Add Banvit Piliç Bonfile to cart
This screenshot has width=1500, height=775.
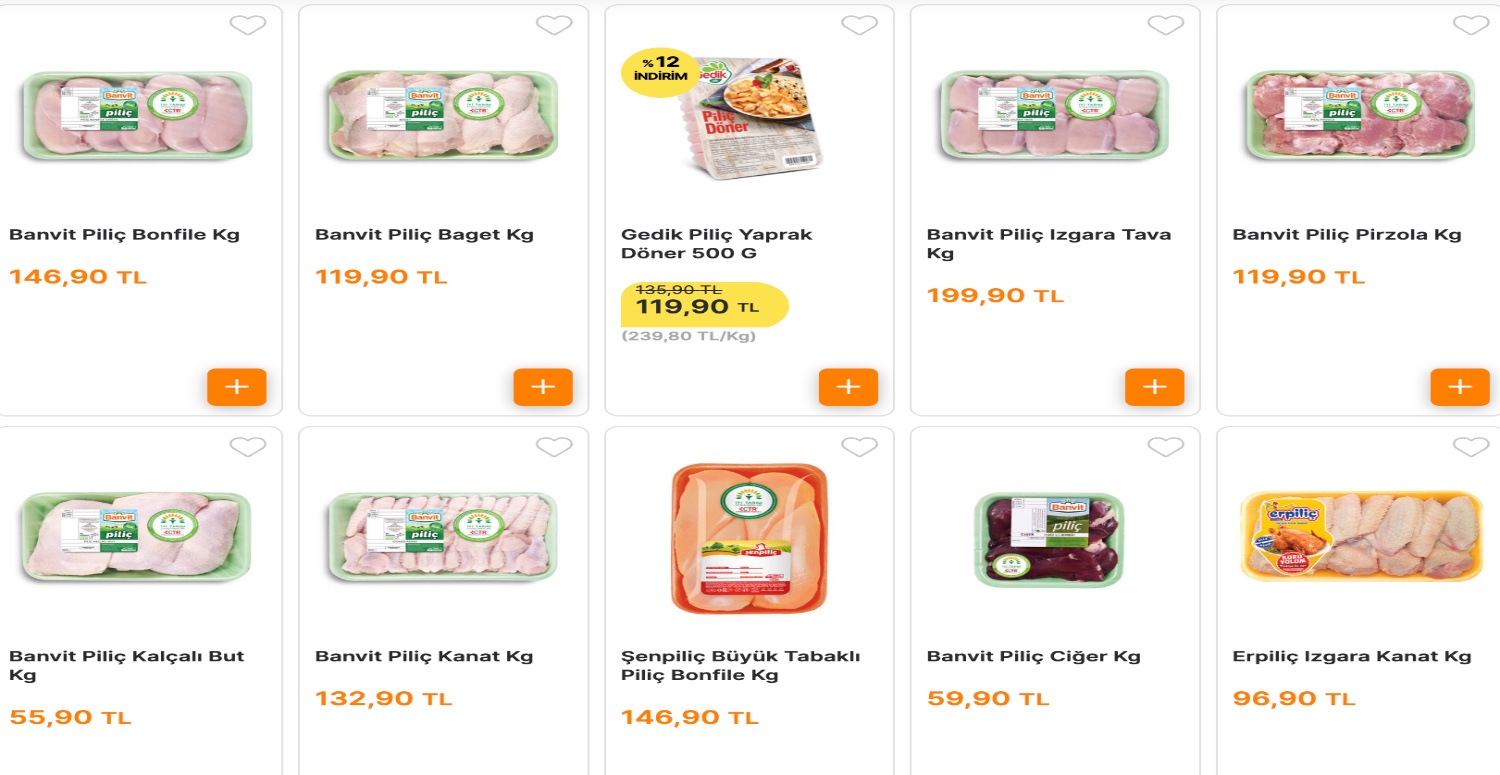click(x=237, y=387)
